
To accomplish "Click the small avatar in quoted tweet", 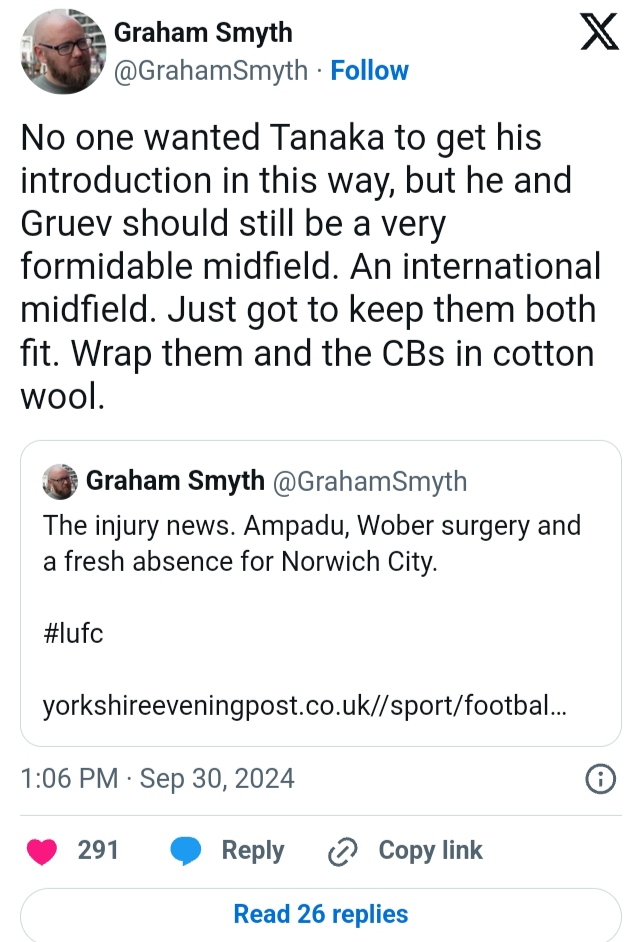I will (x=60, y=482).
